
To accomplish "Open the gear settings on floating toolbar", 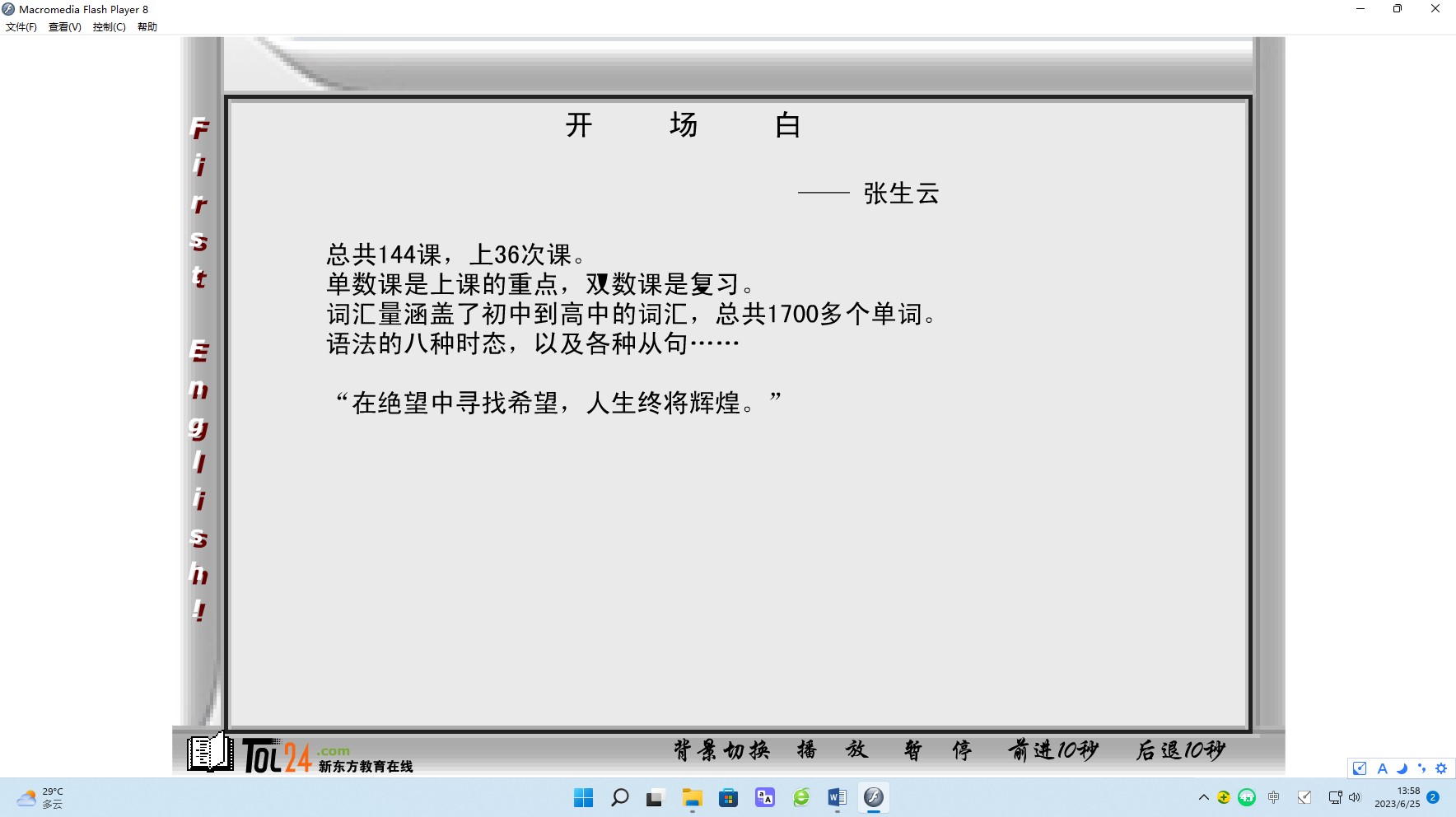I will [1441, 768].
